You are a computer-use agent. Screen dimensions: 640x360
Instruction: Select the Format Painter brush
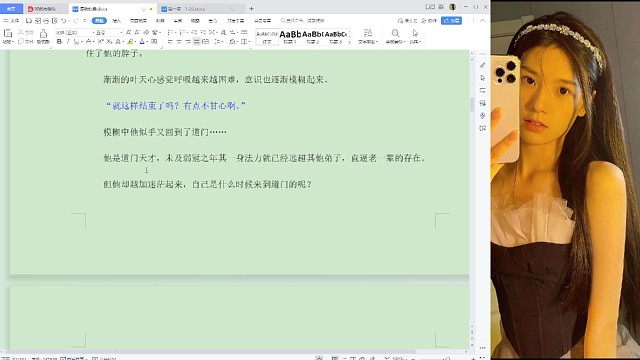pyautogui.click(x=43, y=34)
